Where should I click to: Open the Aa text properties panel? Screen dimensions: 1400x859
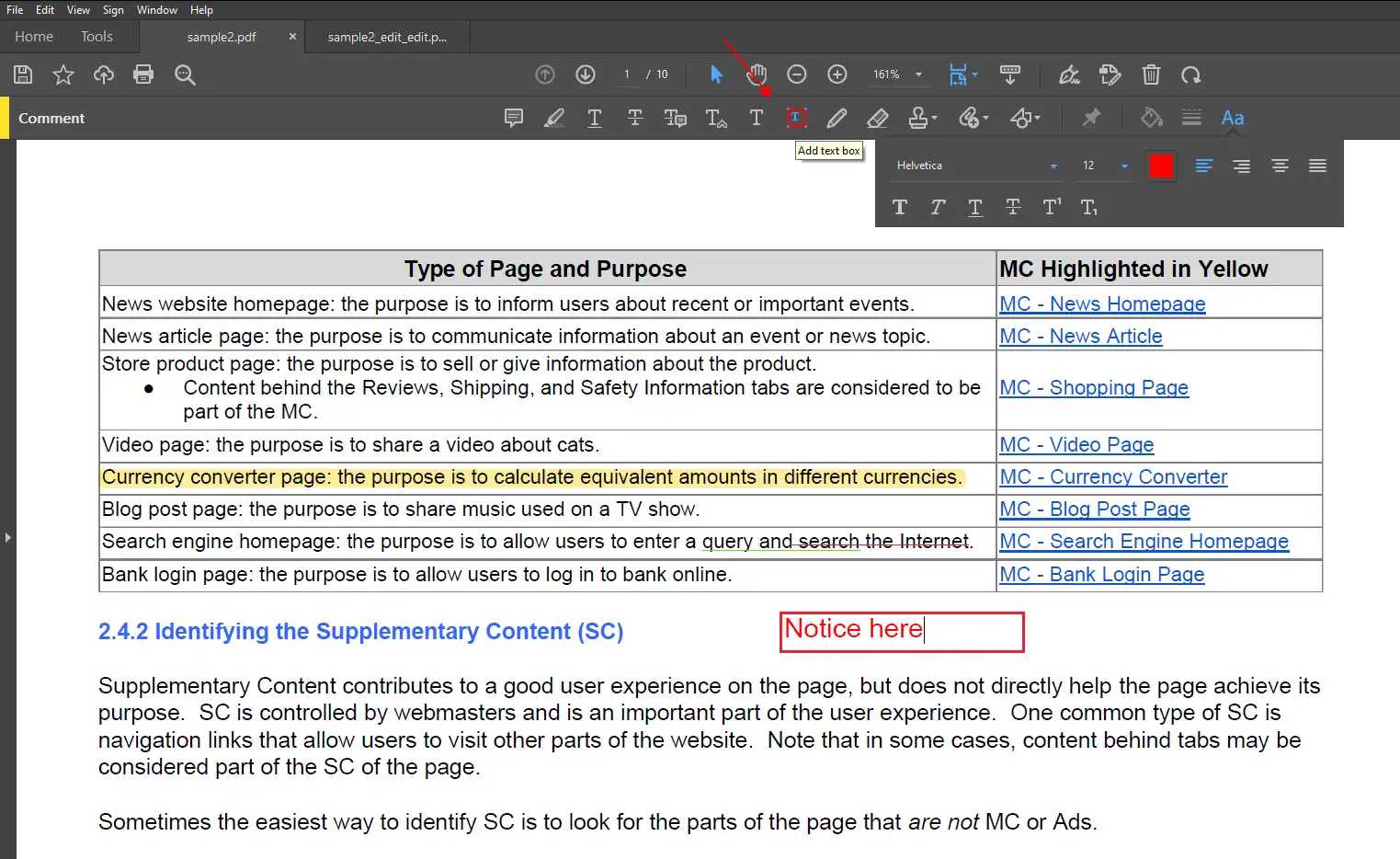(x=1233, y=118)
